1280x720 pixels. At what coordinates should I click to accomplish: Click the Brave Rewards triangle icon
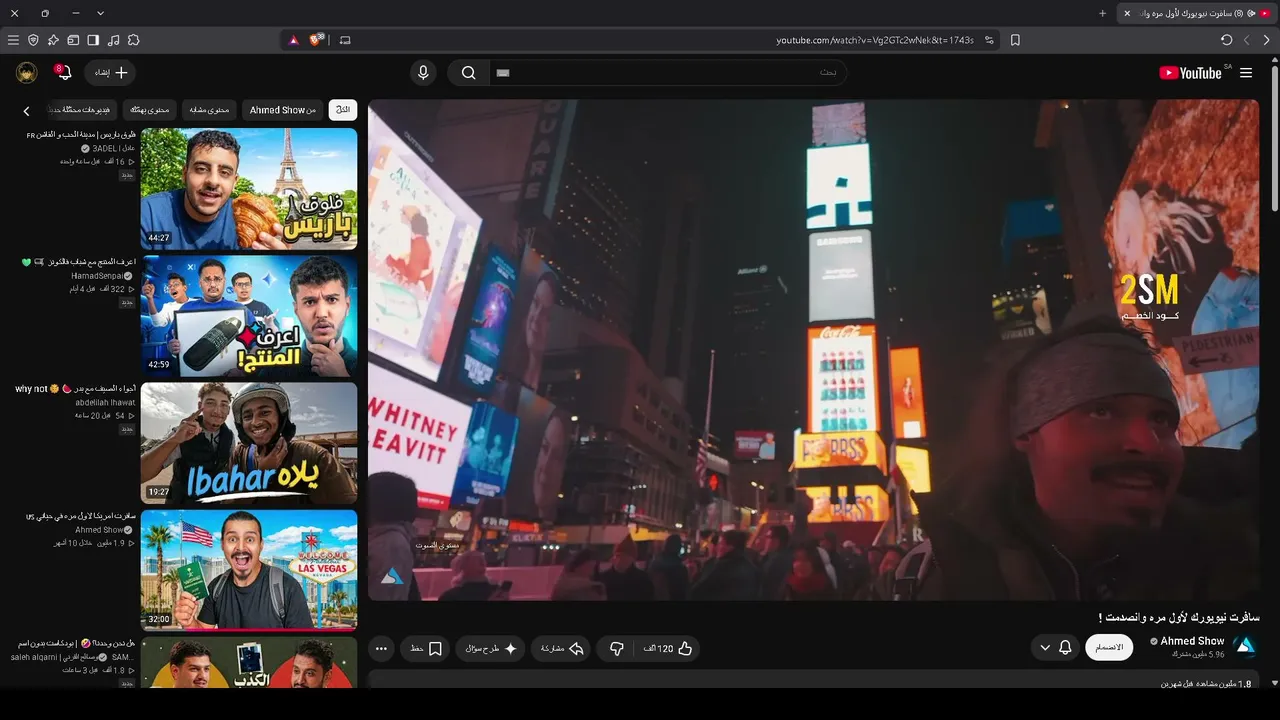pyautogui.click(x=294, y=40)
